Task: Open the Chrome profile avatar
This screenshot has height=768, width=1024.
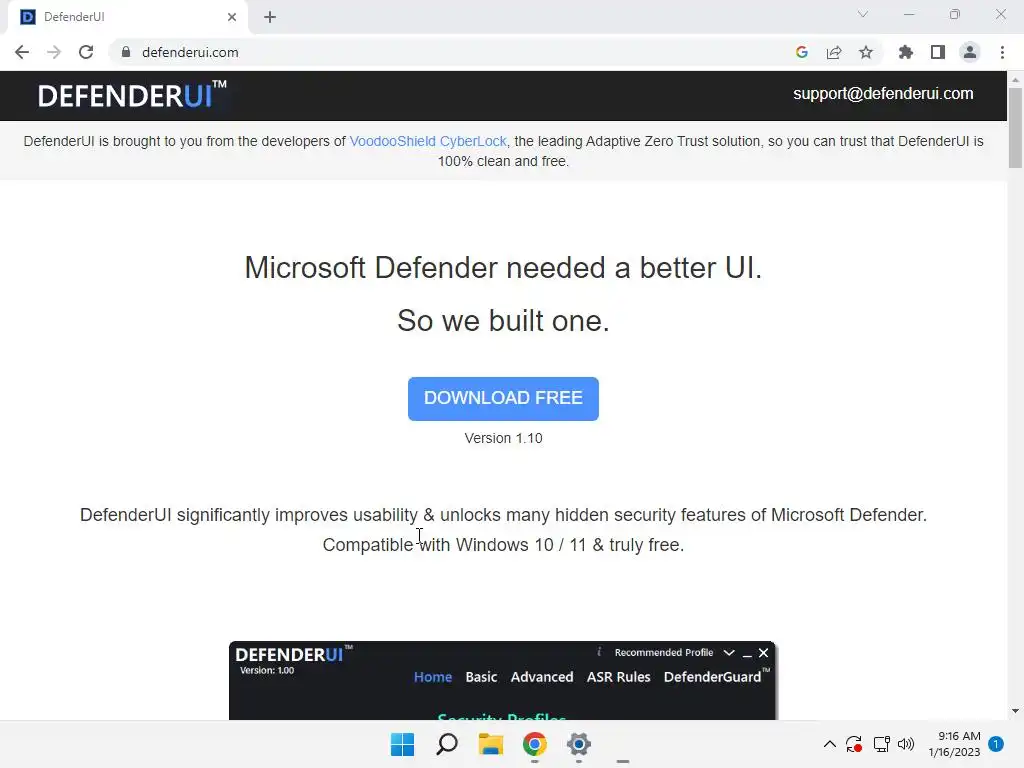Action: [970, 52]
